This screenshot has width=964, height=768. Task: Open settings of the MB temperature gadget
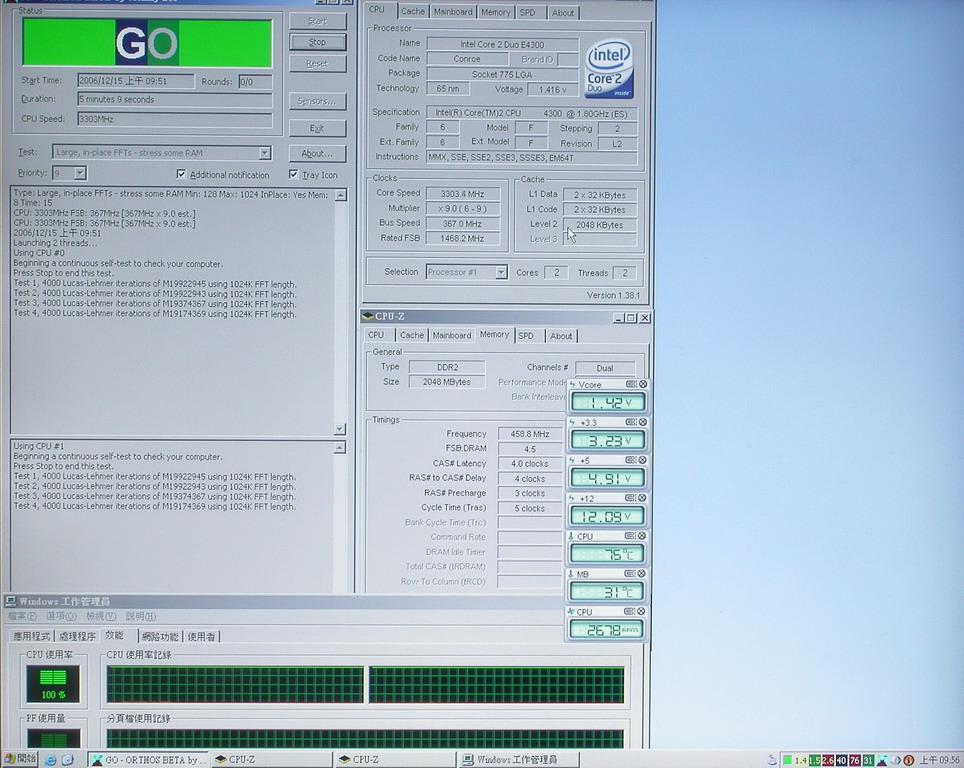[630, 574]
